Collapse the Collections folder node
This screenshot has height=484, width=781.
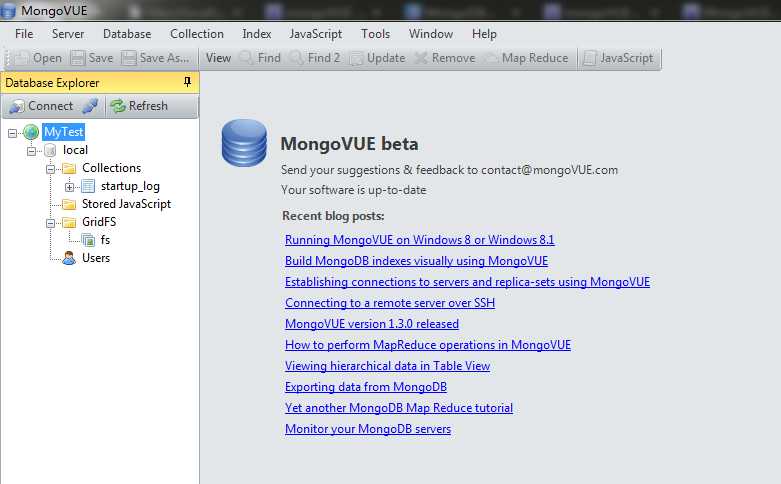(50, 169)
